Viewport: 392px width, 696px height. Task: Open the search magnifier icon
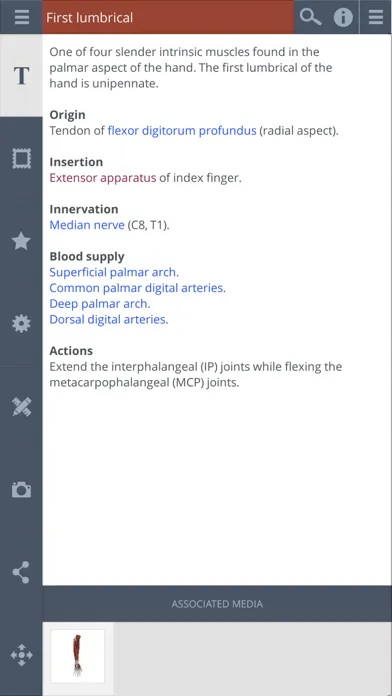click(x=310, y=17)
